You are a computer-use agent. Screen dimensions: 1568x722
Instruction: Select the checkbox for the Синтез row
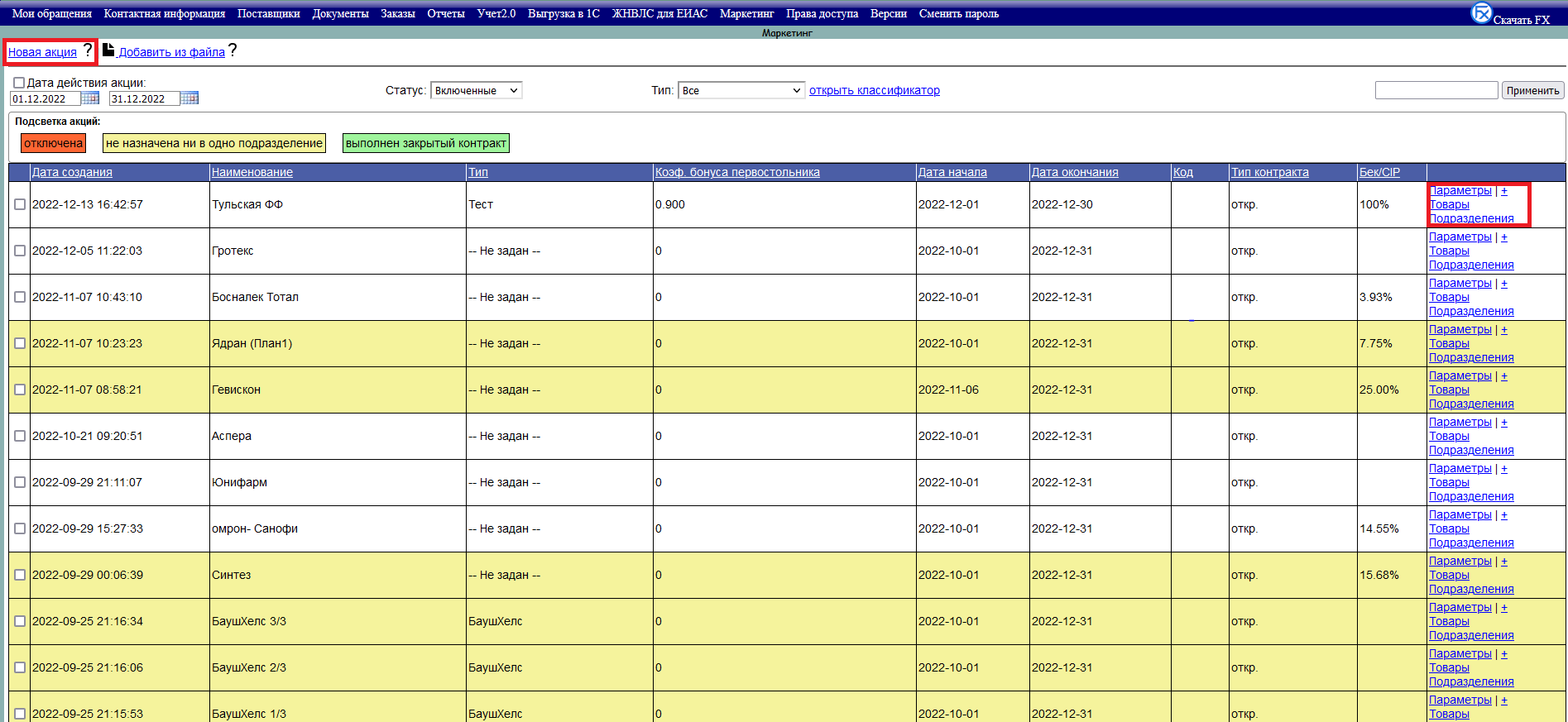[20, 575]
